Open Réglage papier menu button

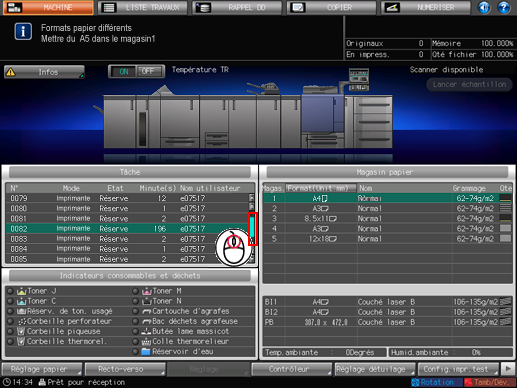(42, 369)
